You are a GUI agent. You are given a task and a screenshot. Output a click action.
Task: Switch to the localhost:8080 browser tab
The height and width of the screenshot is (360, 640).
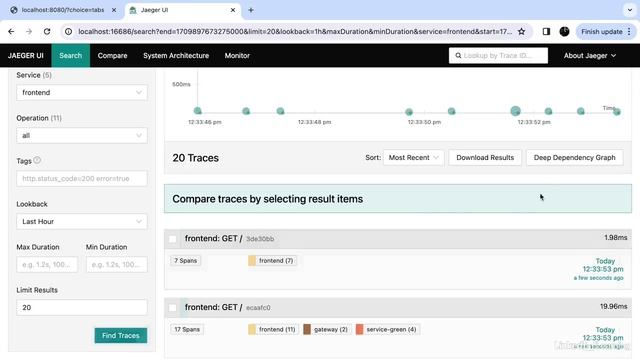click(x=63, y=10)
